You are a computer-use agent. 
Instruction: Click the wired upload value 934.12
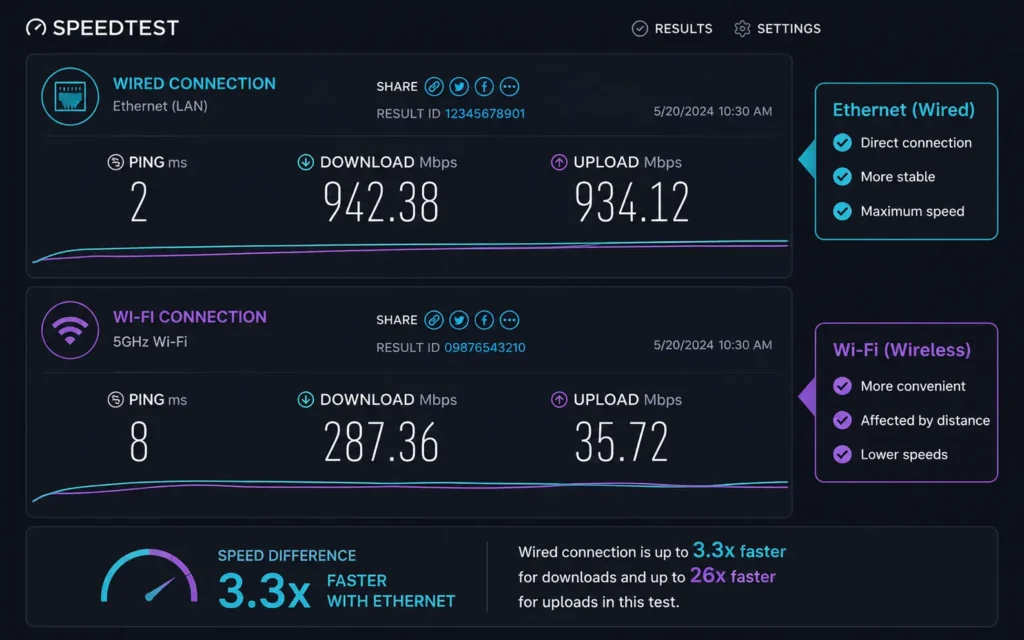click(632, 202)
